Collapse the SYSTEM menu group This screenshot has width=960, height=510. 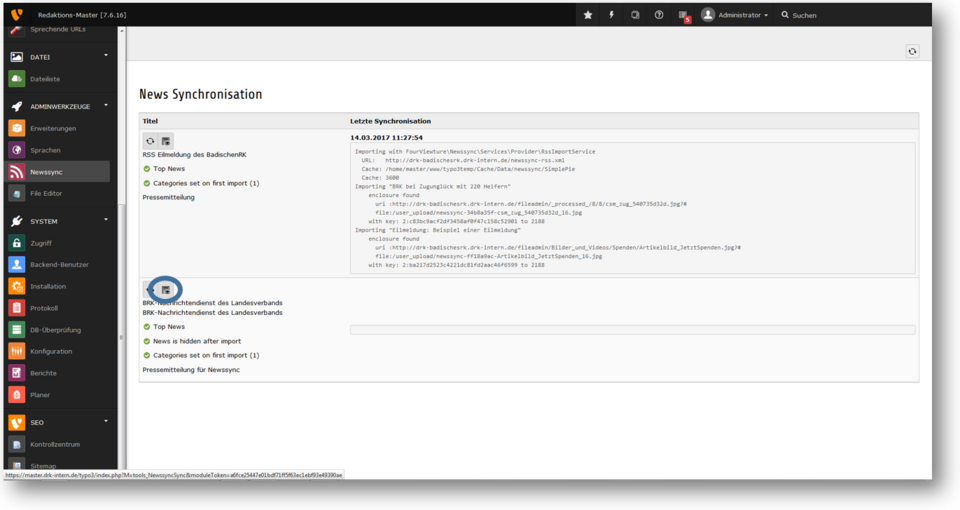[106, 221]
